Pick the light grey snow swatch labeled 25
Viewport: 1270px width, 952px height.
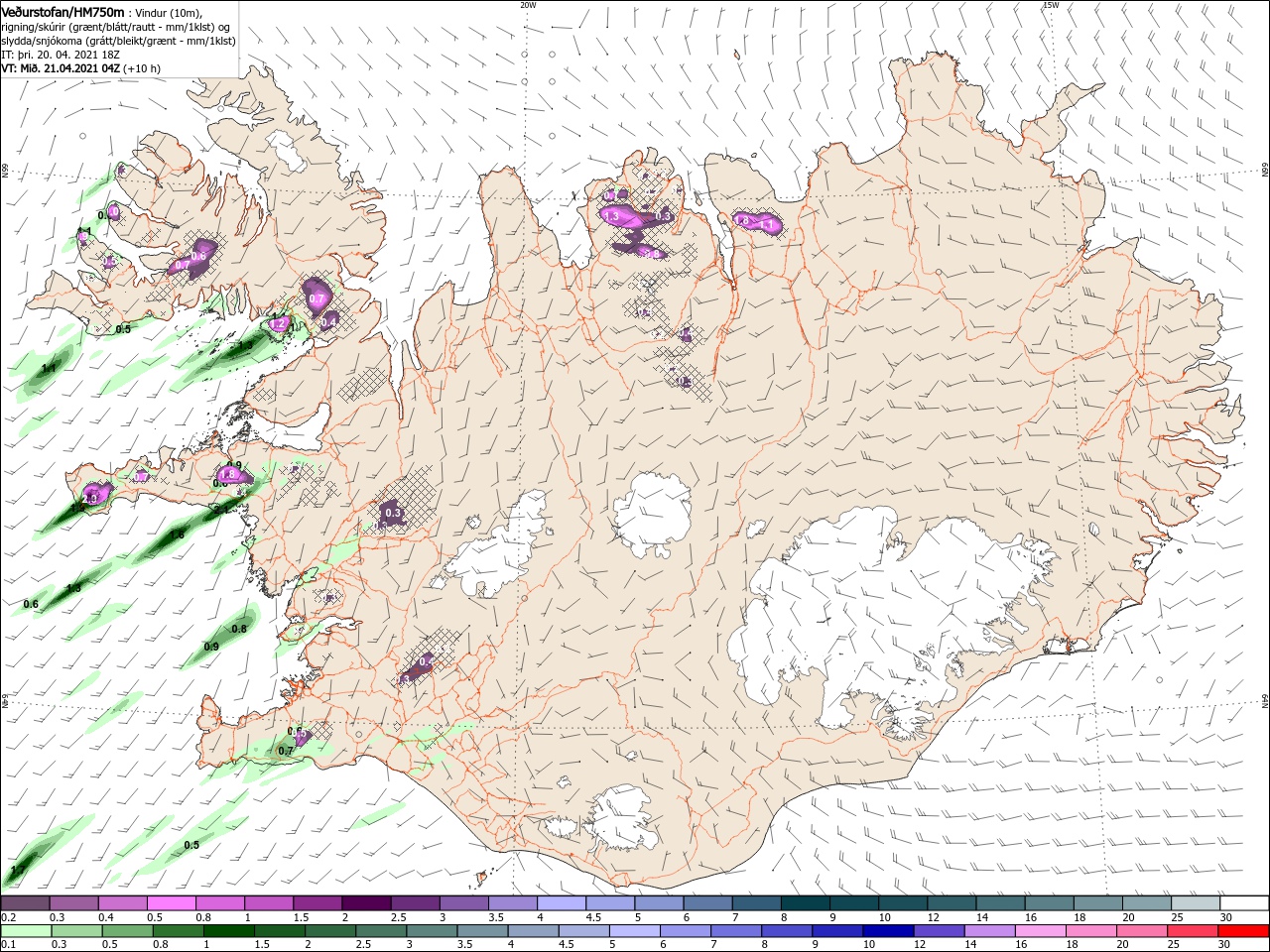tap(1196, 902)
